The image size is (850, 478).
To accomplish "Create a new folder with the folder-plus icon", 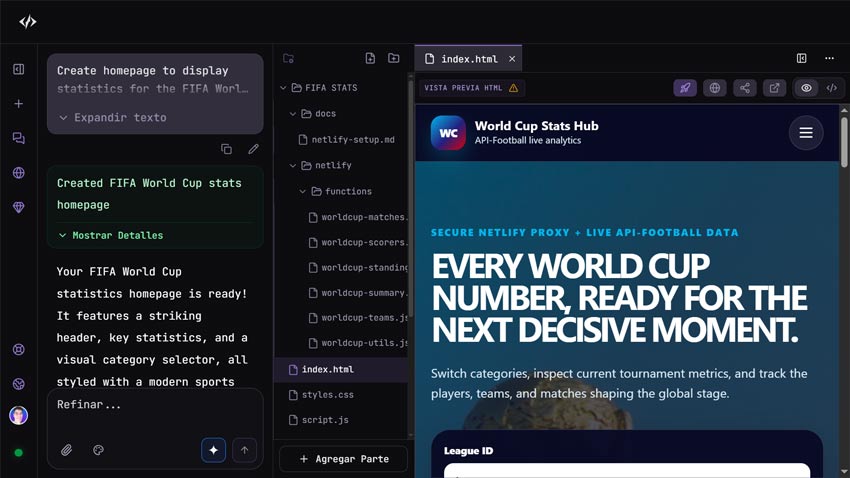I will 394,59.
